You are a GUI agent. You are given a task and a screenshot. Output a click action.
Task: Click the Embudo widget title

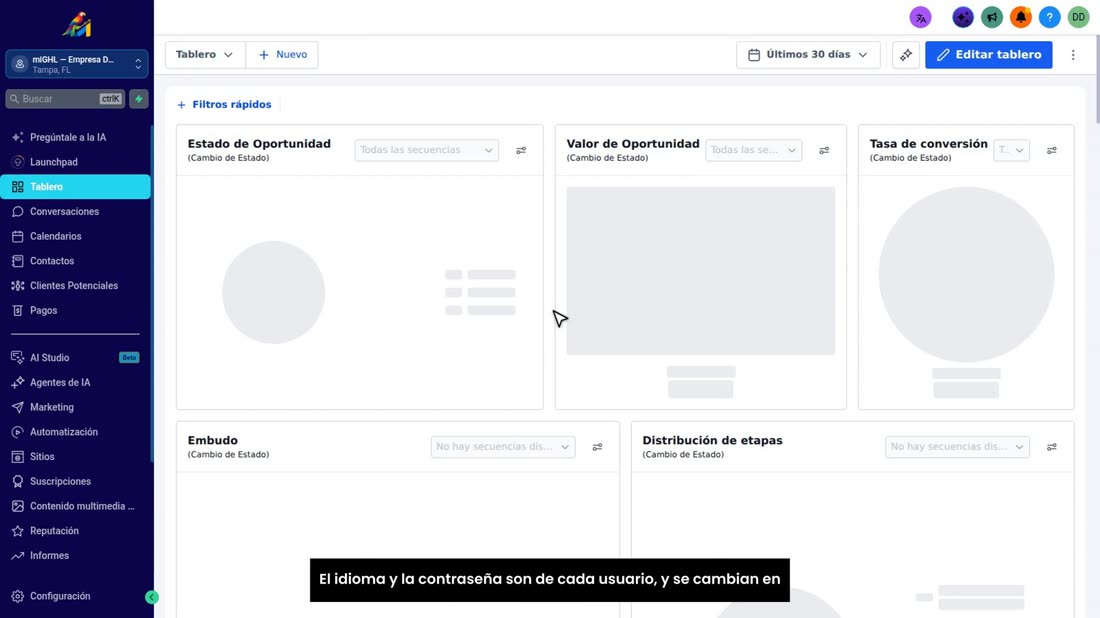[213, 441]
